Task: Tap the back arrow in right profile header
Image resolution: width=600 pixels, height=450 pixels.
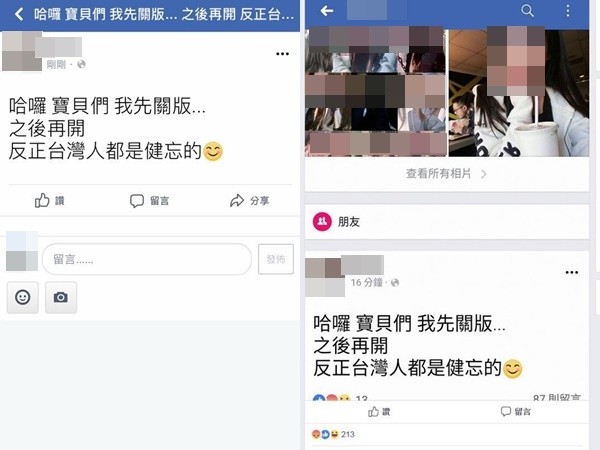Action: (326, 11)
